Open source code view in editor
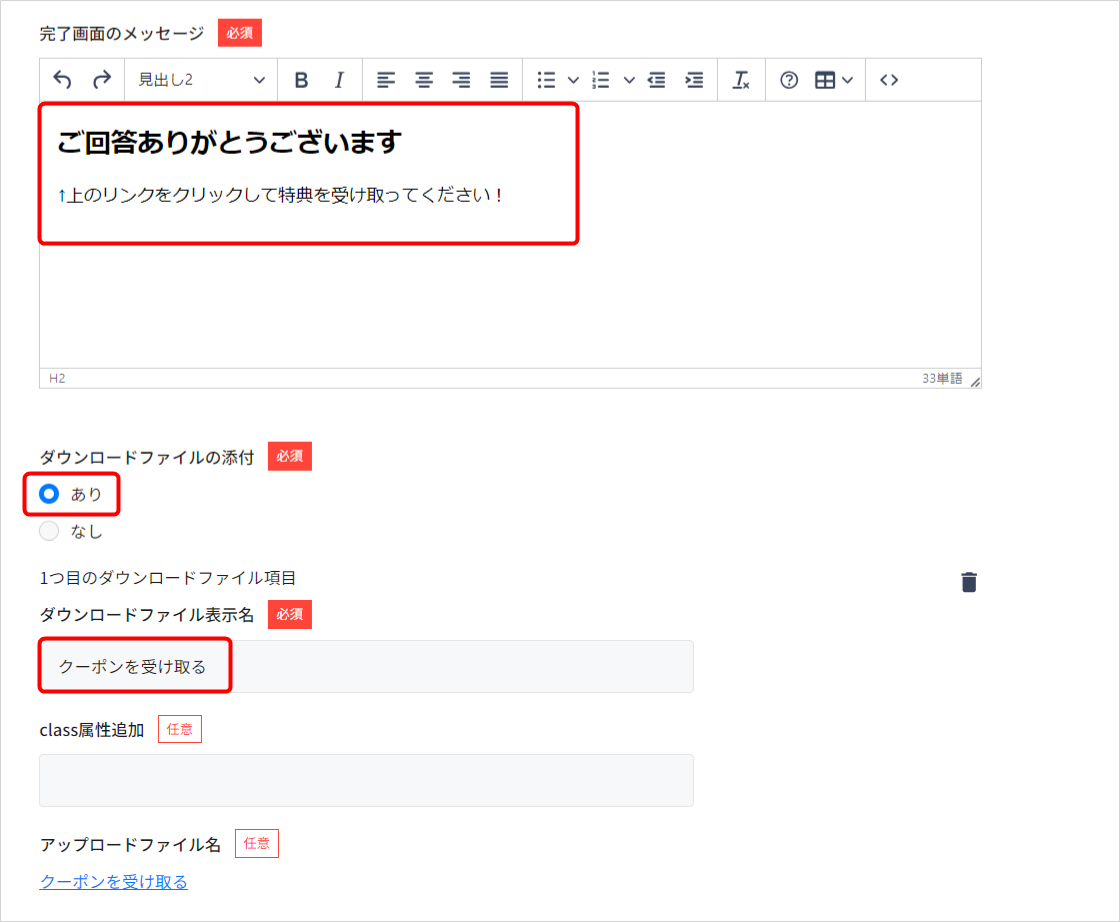Viewport: 1120px width, 922px height. coord(889,80)
